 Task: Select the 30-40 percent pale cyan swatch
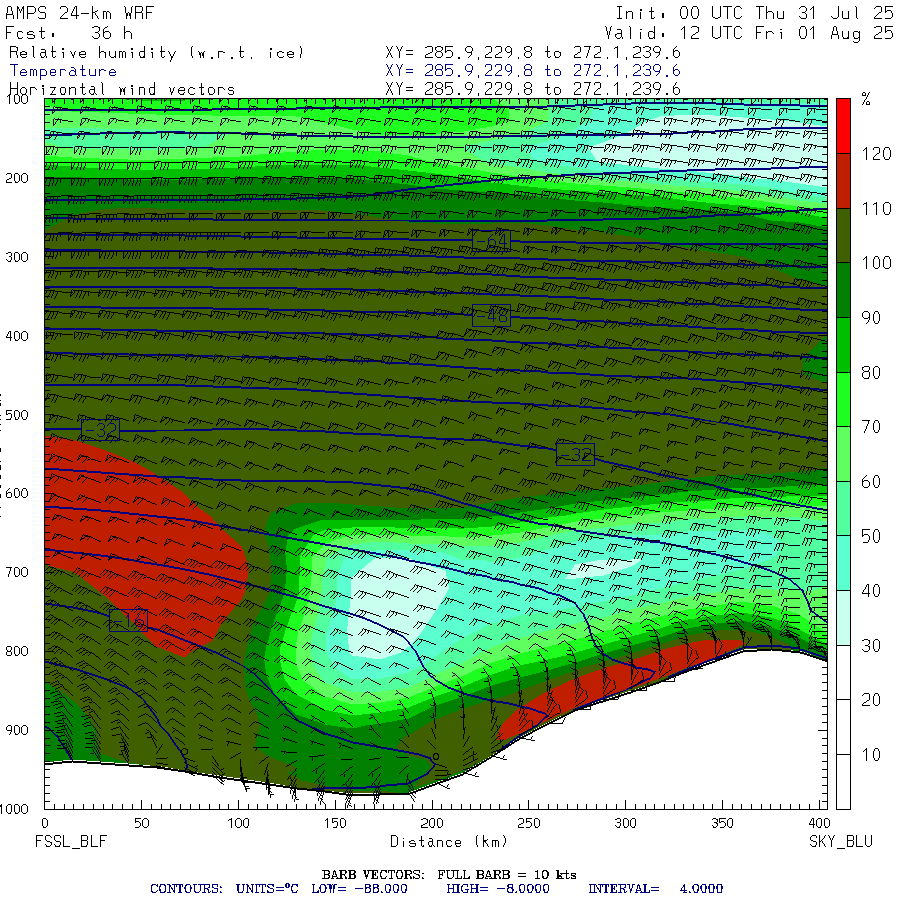pyautogui.click(x=843, y=618)
